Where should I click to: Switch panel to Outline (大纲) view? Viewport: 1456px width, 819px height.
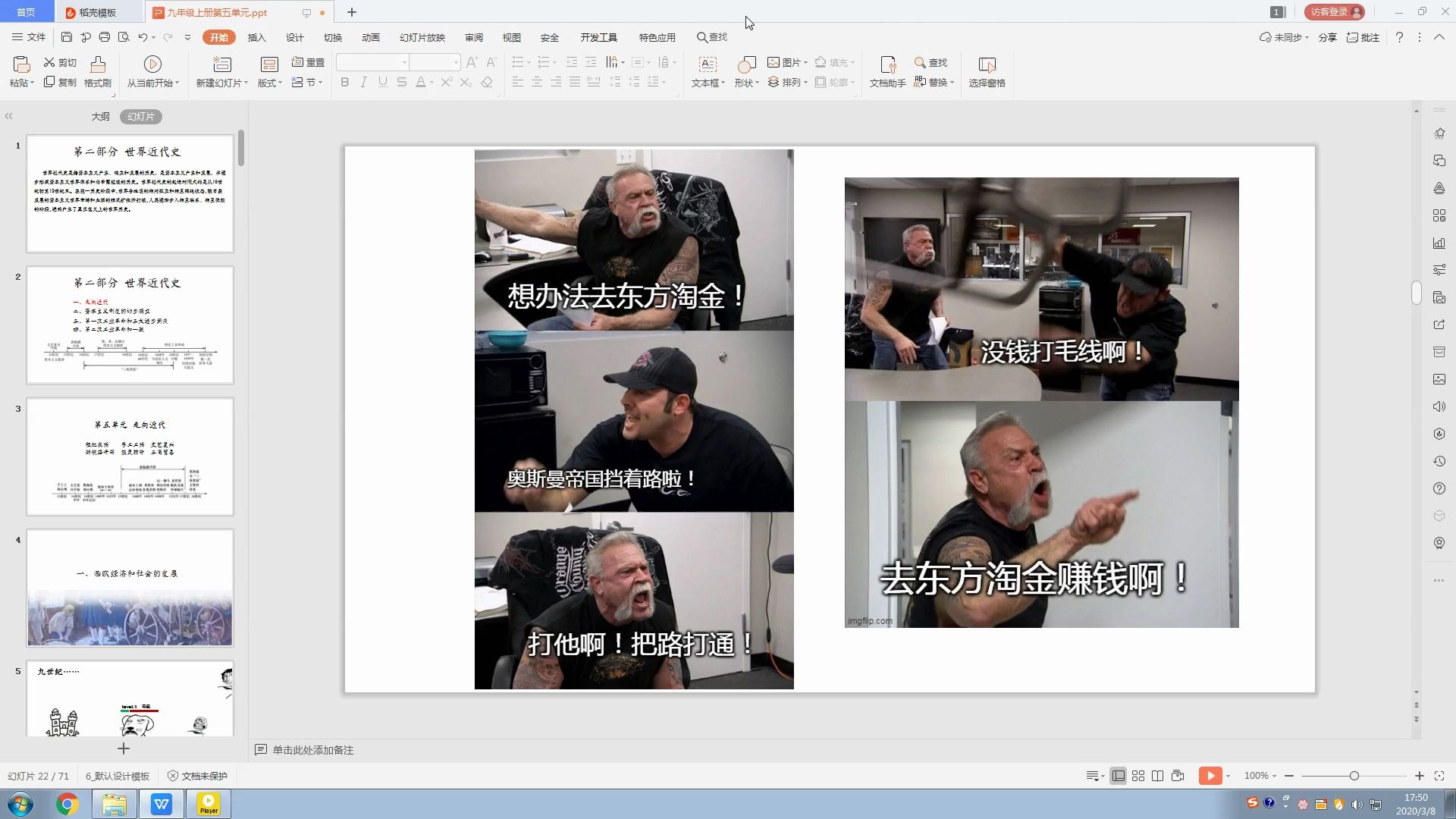(x=100, y=117)
